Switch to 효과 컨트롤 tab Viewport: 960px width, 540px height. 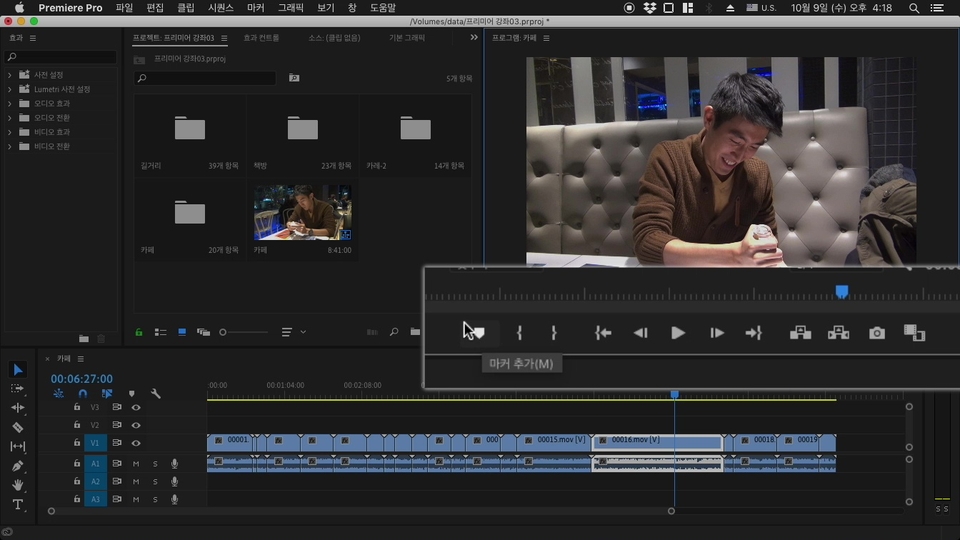click(x=261, y=38)
